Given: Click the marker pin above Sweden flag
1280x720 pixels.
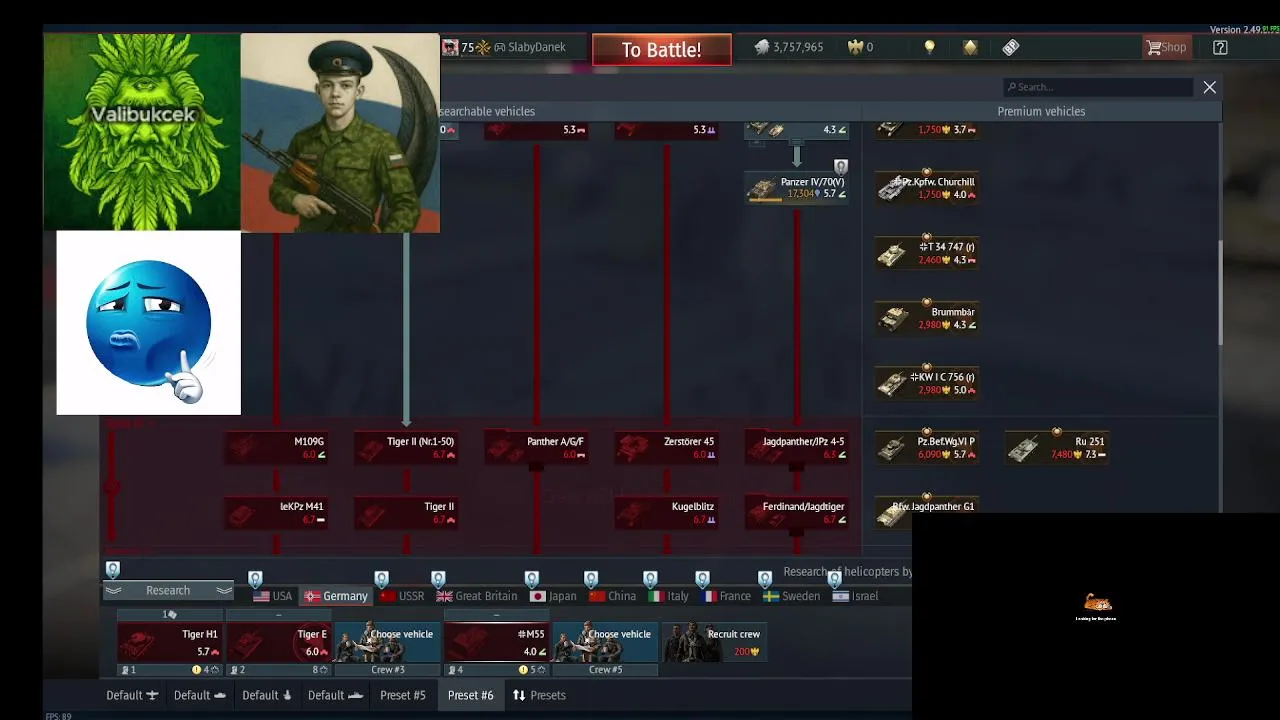Looking at the screenshot, I should 765,579.
